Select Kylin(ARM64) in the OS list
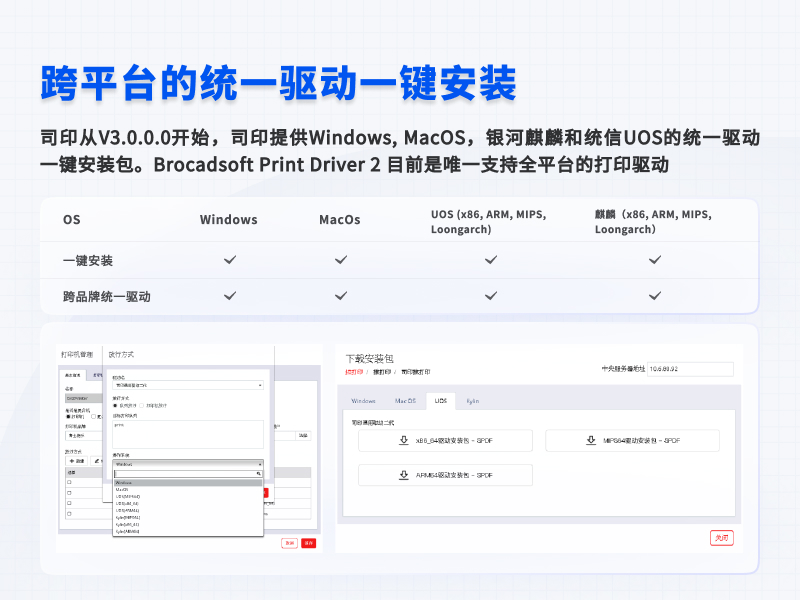This screenshot has width=800, height=600. click(x=188, y=531)
